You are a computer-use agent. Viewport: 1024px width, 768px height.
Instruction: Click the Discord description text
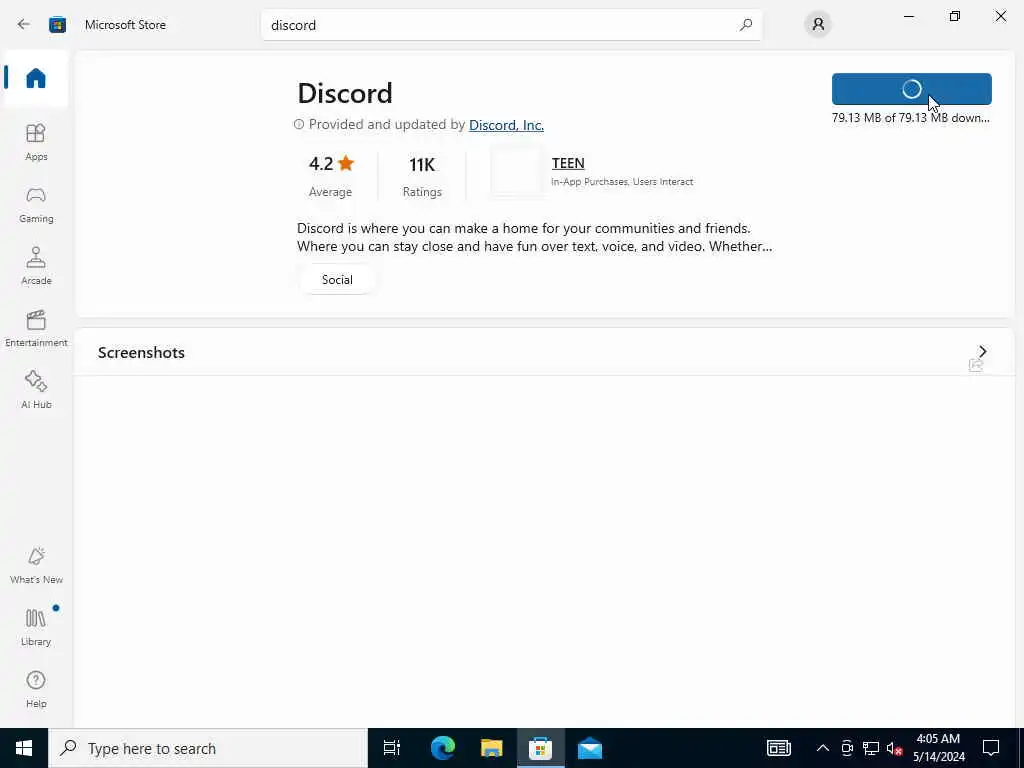(534, 237)
